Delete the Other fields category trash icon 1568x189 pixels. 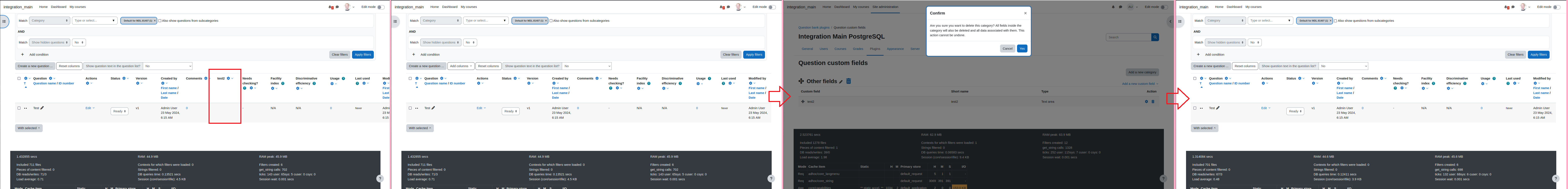[848, 81]
